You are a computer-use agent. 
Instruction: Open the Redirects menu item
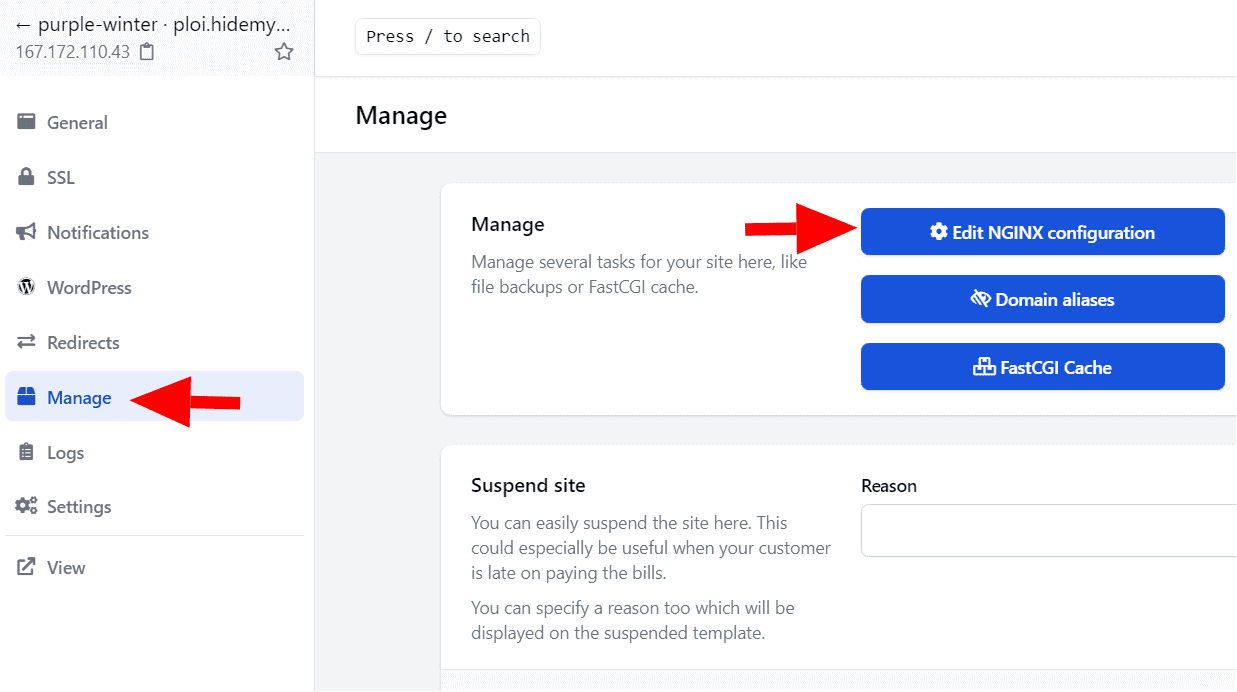83,342
